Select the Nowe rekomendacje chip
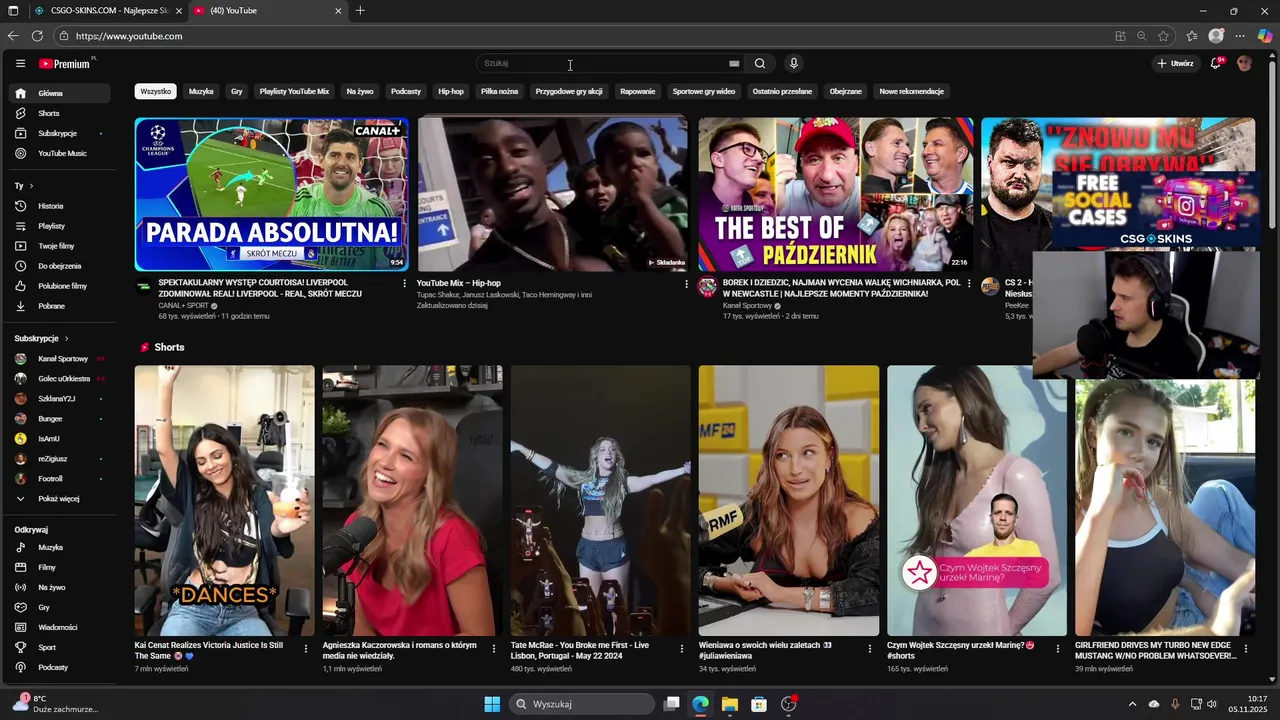The width and height of the screenshot is (1280, 720). (x=911, y=91)
